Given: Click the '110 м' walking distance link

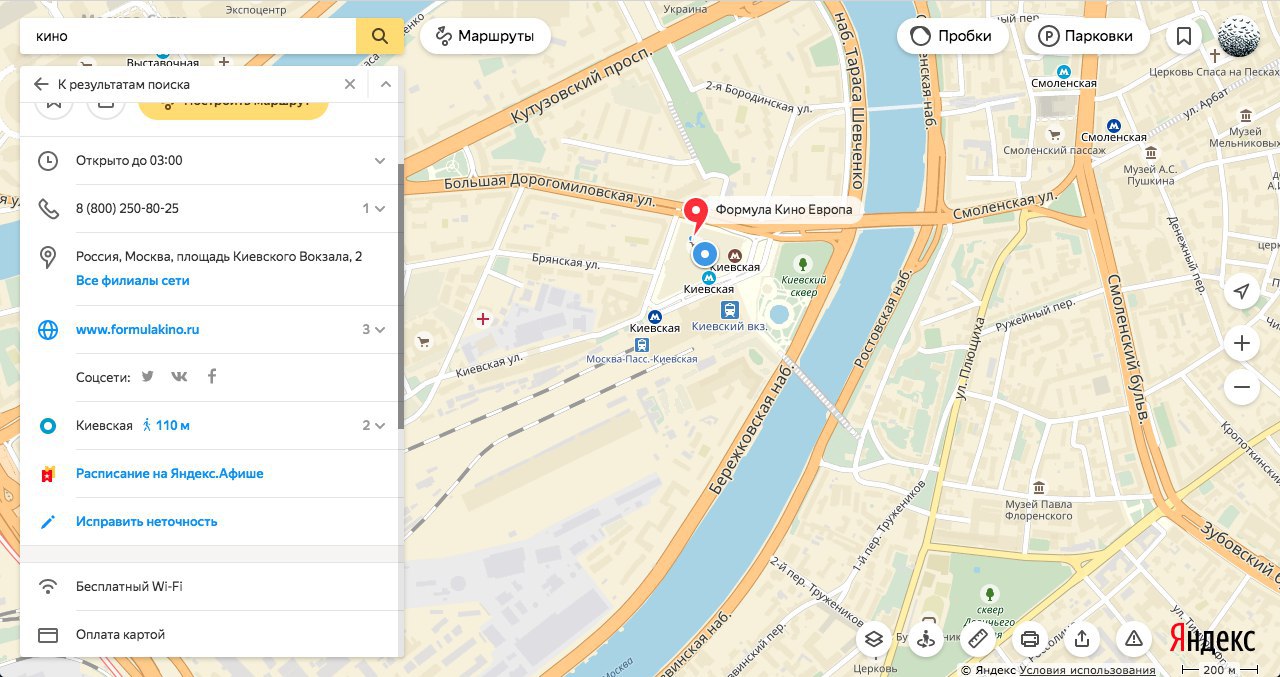Looking at the screenshot, I should click(x=172, y=425).
